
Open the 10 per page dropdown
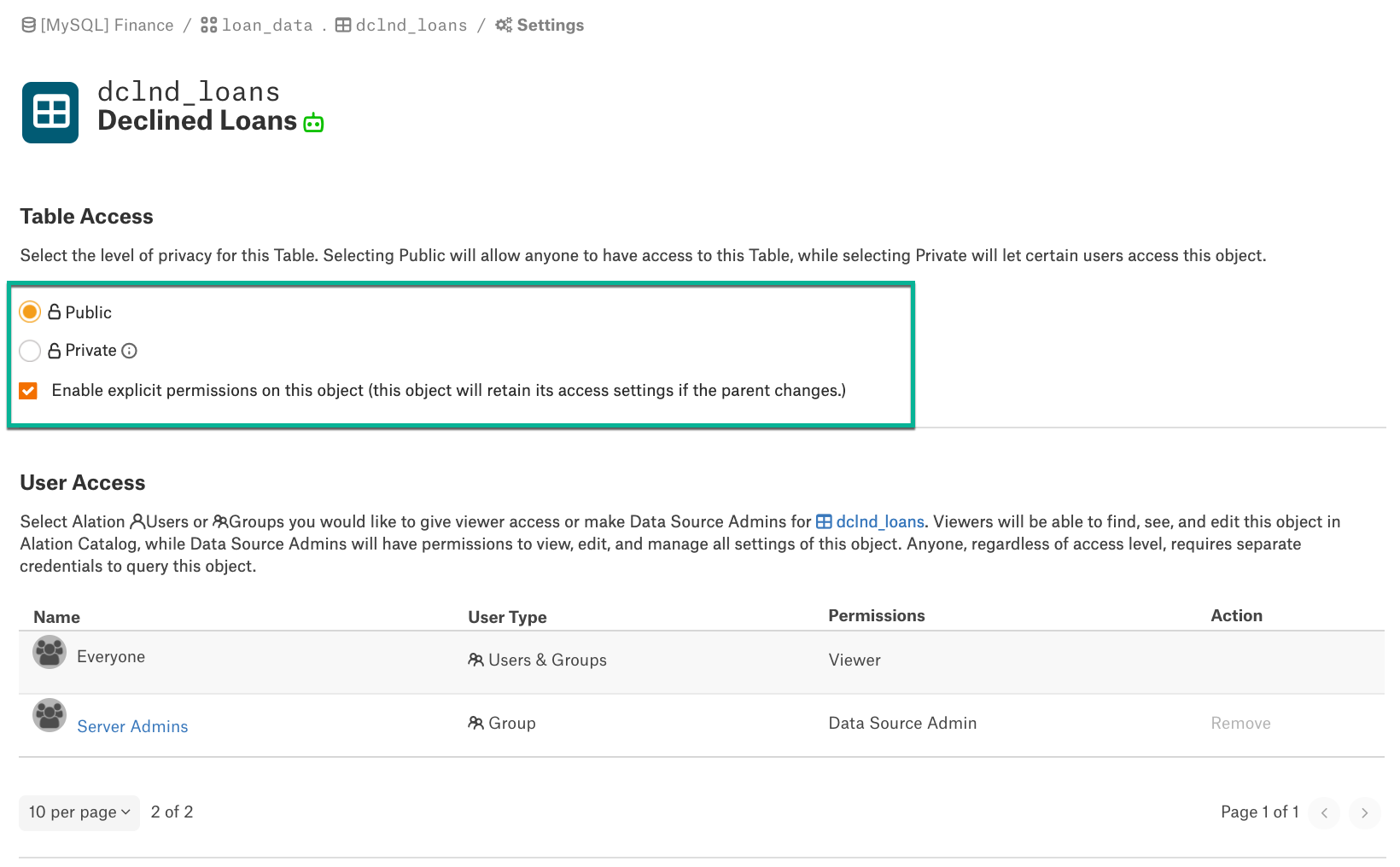pyautogui.click(x=79, y=812)
